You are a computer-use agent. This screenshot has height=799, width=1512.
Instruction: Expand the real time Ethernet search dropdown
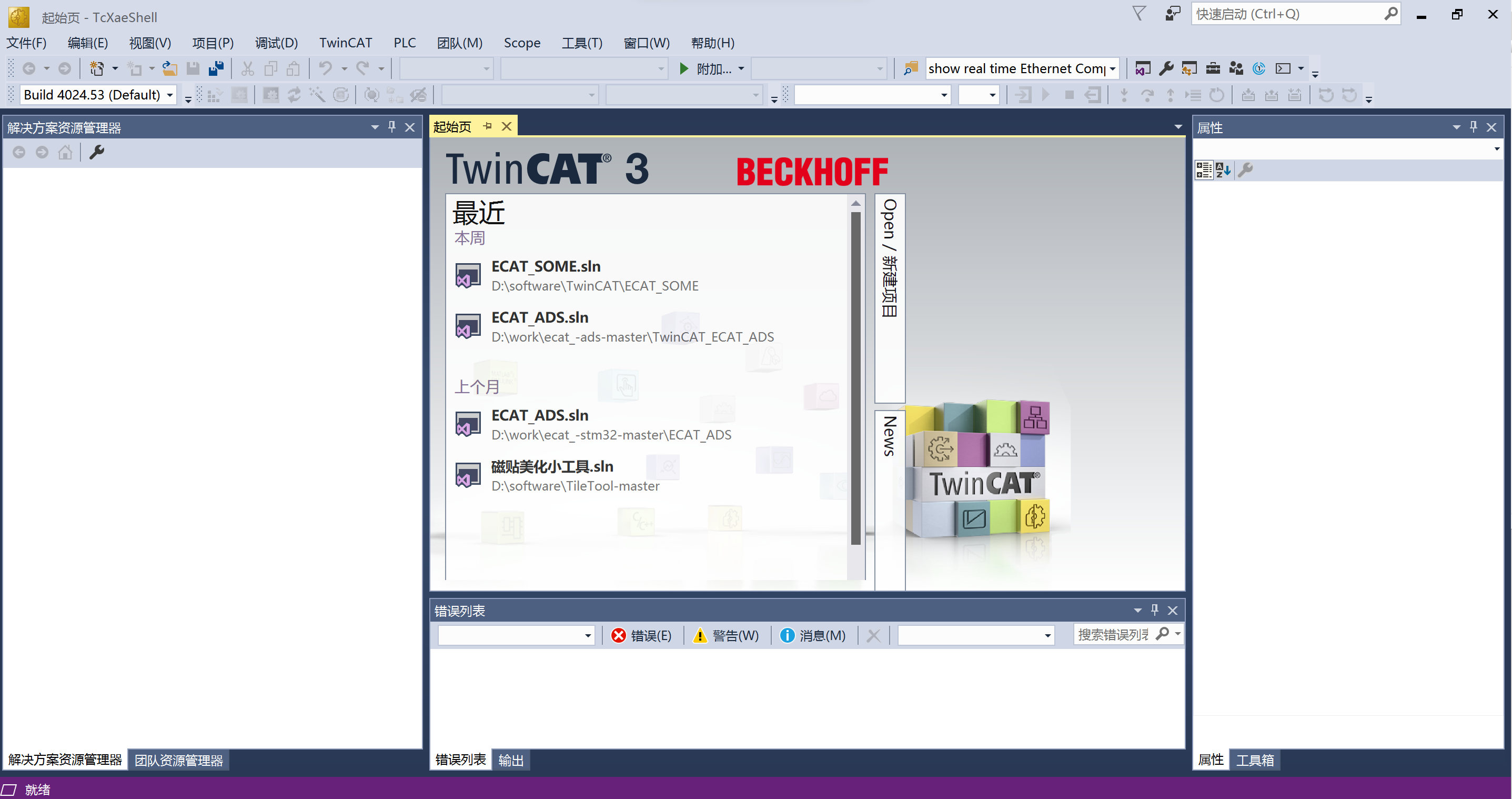[x=1112, y=68]
